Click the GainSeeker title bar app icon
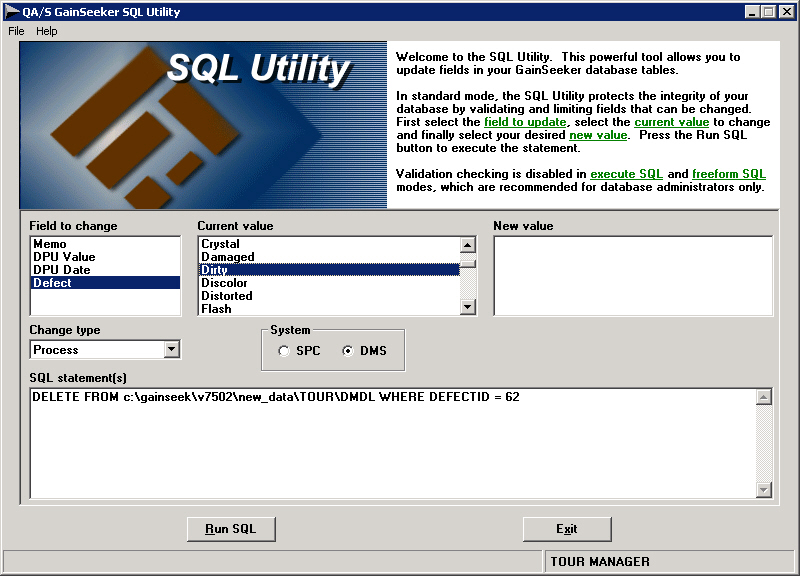Image resolution: width=800 pixels, height=576 pixels. click(x=12, y=11)
